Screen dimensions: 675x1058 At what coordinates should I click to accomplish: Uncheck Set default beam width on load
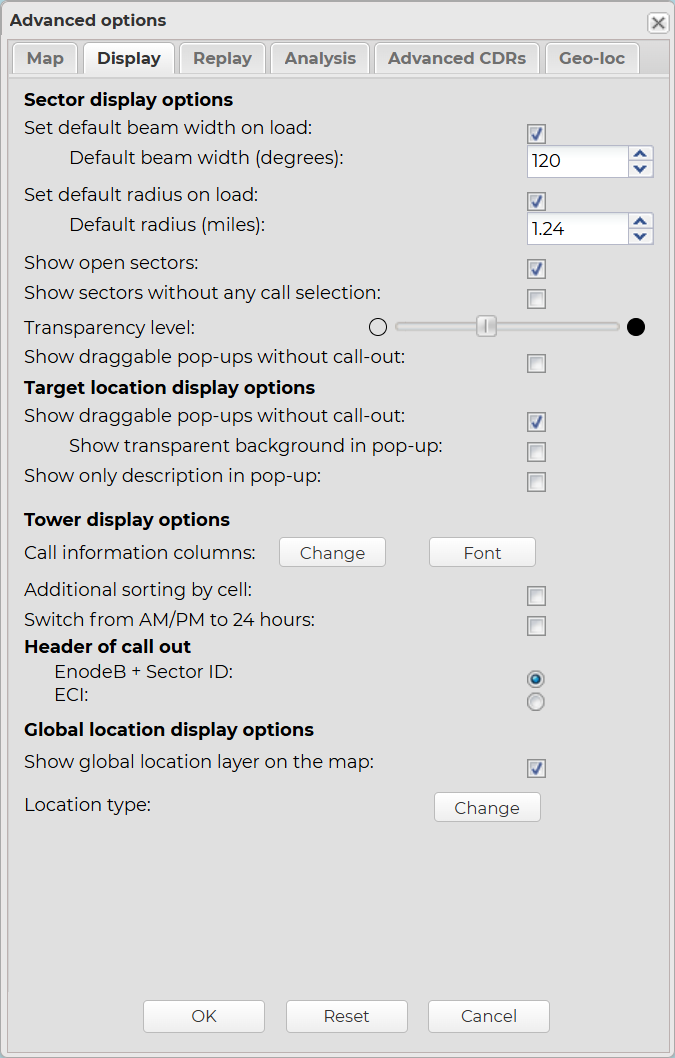point(537,134)
